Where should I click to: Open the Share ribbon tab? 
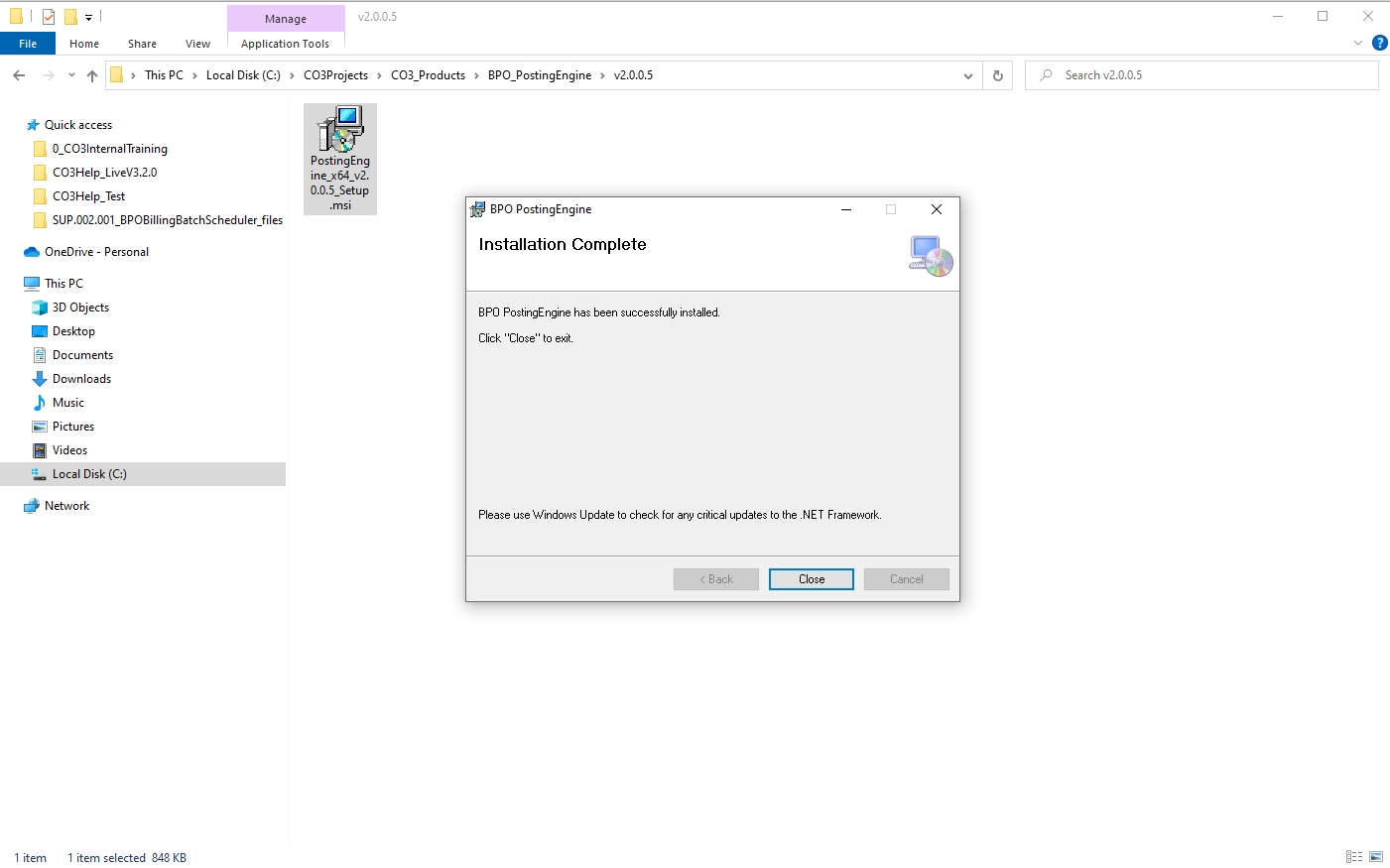coord(142,44)
